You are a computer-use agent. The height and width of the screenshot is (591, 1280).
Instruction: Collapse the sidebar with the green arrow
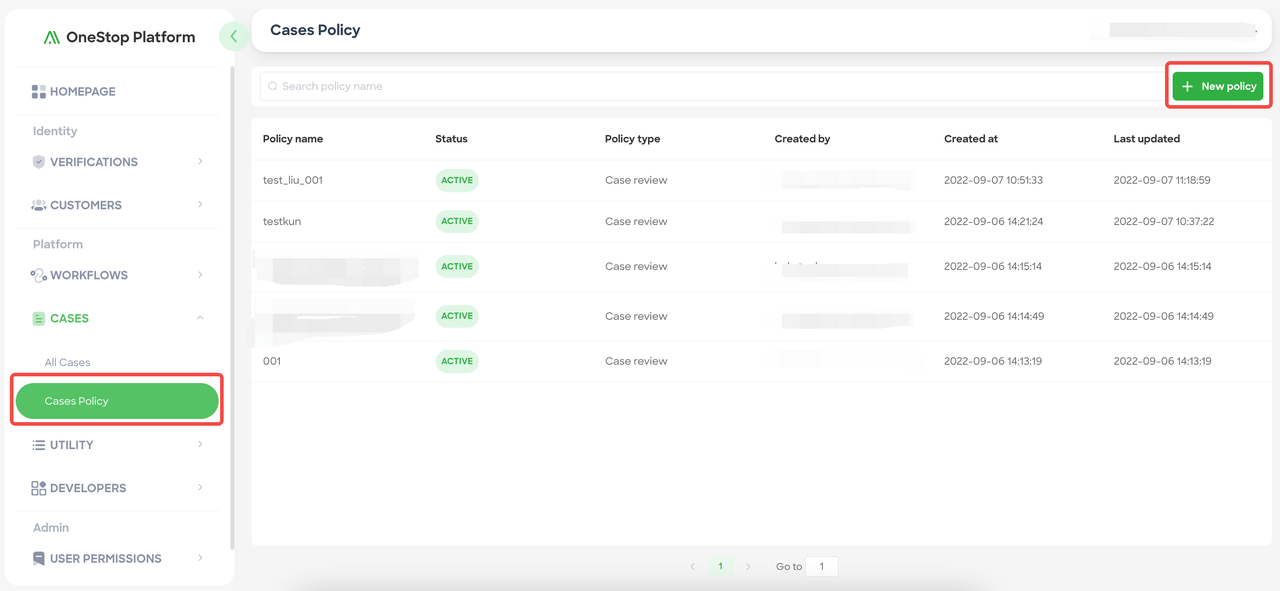[233, 36]
